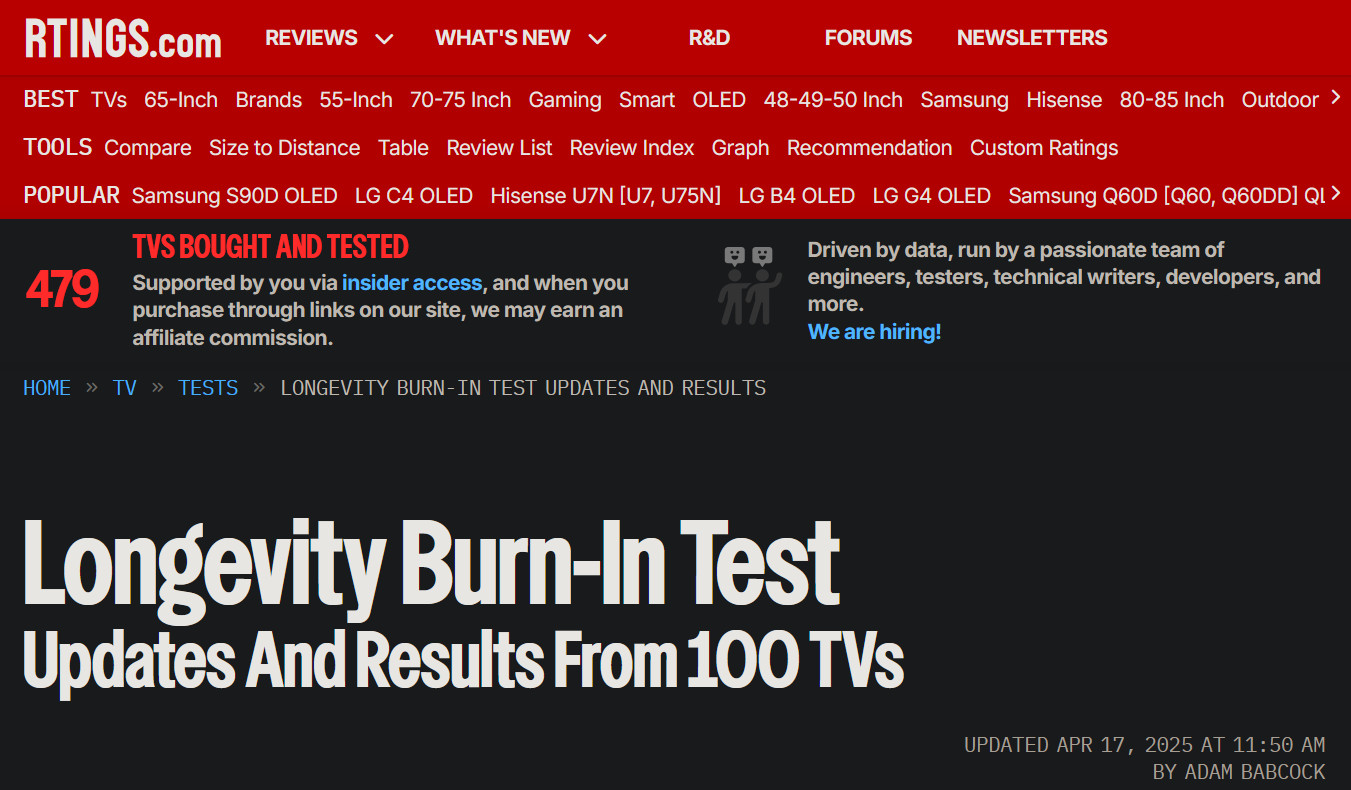The height and width of the screenshot is (790, 1351).
Task: Open the Compare tool
Action: point(148,147)
